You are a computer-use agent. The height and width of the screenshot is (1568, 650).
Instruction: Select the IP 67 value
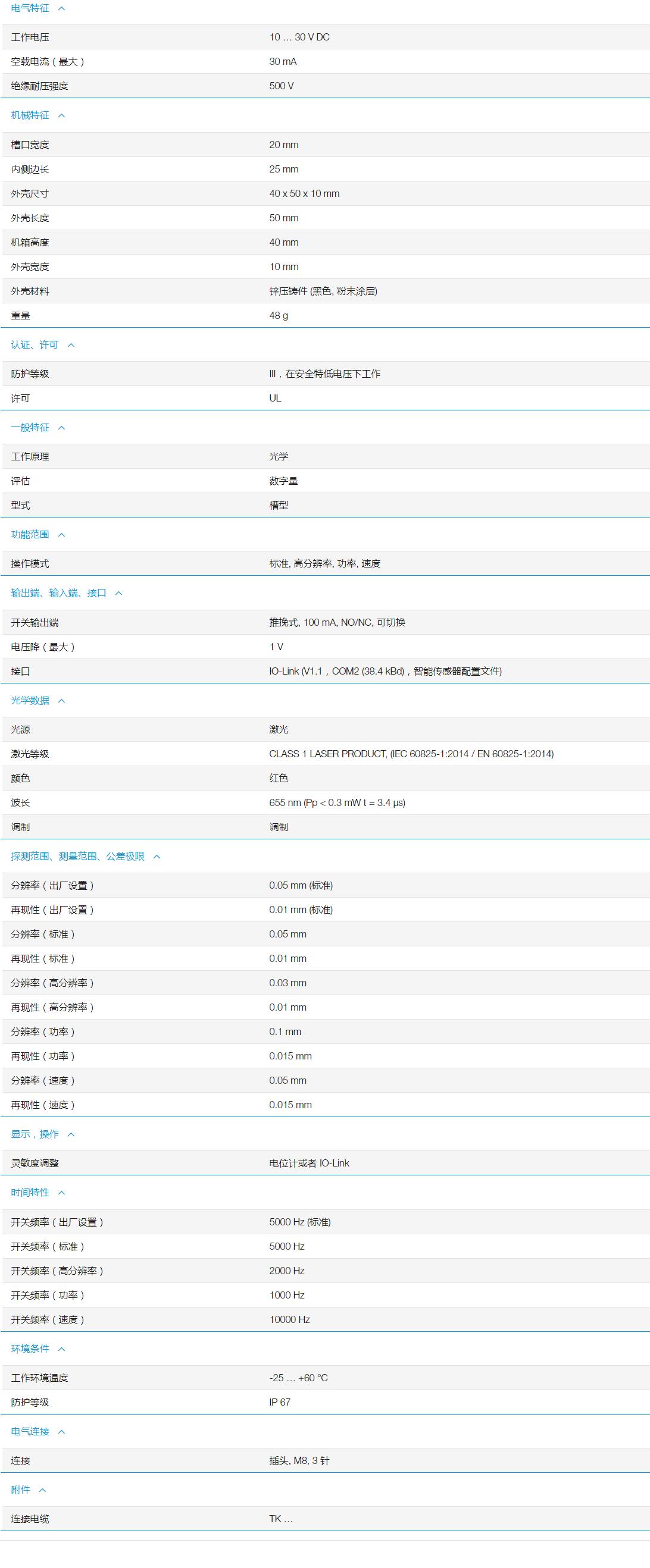pyautogui.click(x=280, y=1402)
